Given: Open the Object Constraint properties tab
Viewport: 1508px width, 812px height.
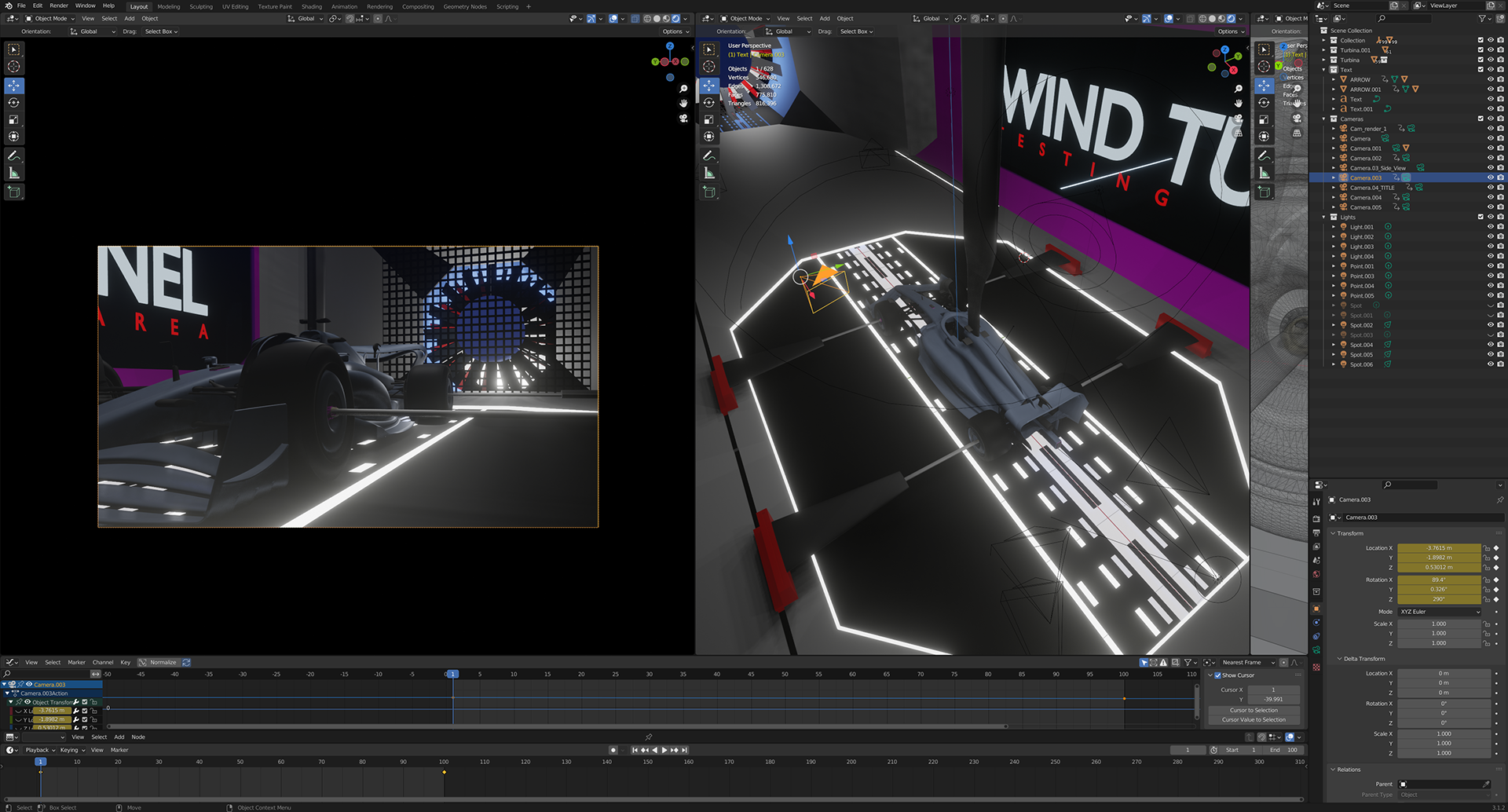Looking at the screenshot, I should 1316,636.
